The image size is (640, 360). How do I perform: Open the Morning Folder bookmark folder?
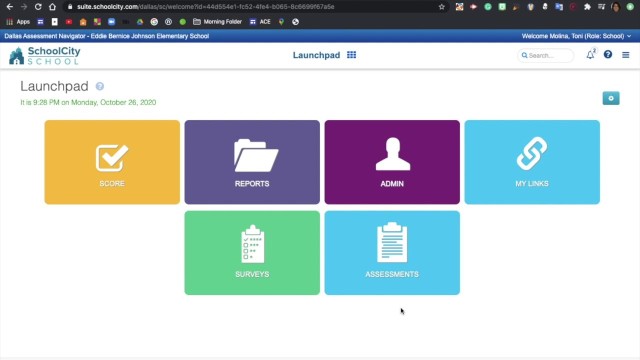218,22
